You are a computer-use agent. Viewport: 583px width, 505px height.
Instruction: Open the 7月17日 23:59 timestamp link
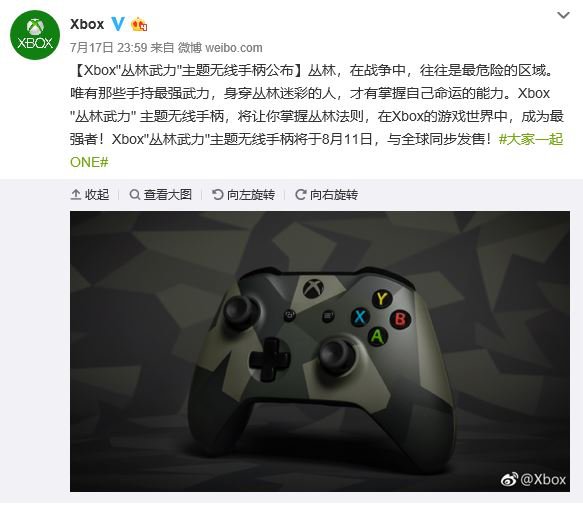point(109,48)
